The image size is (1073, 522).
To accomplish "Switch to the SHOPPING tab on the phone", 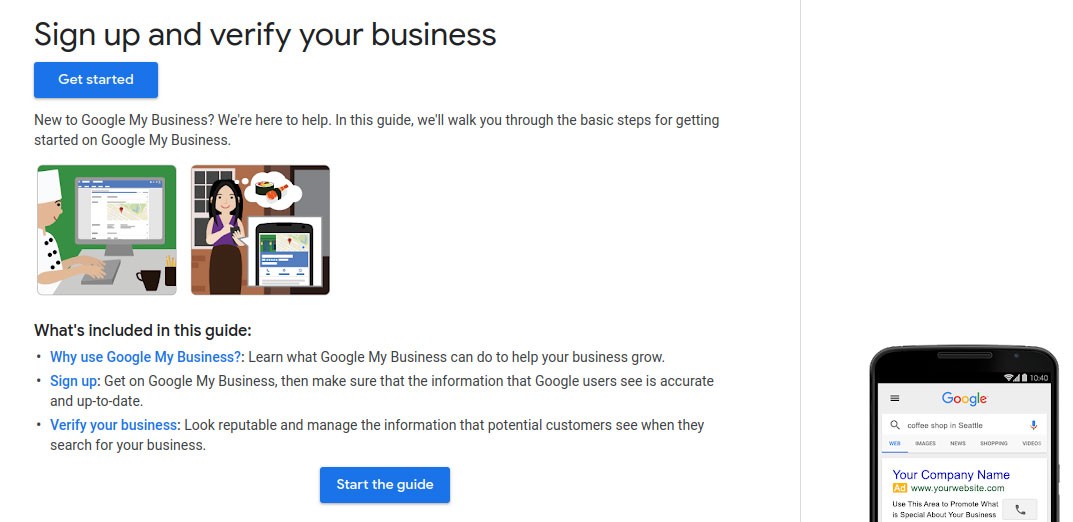I will click(x=994, y=443).
